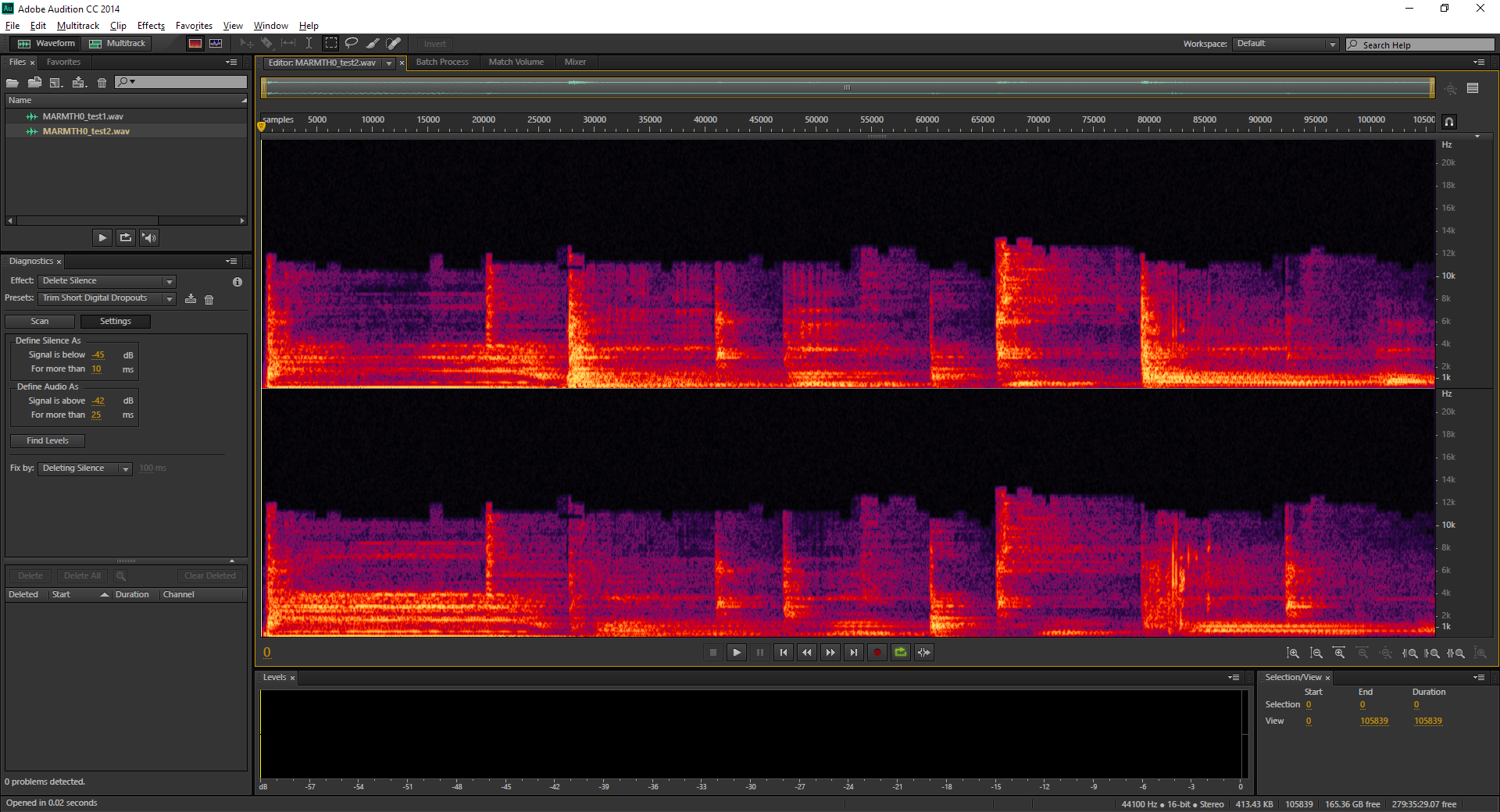
Task: Toggle auto-play in the Files panel
Action: pos(149,237)
